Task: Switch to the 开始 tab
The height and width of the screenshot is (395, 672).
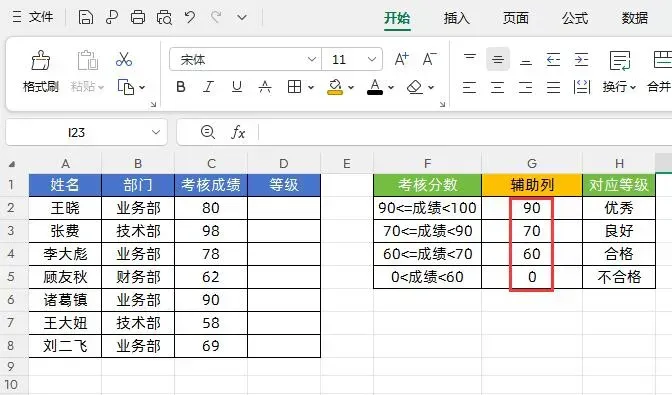Action: pos(397,18)
